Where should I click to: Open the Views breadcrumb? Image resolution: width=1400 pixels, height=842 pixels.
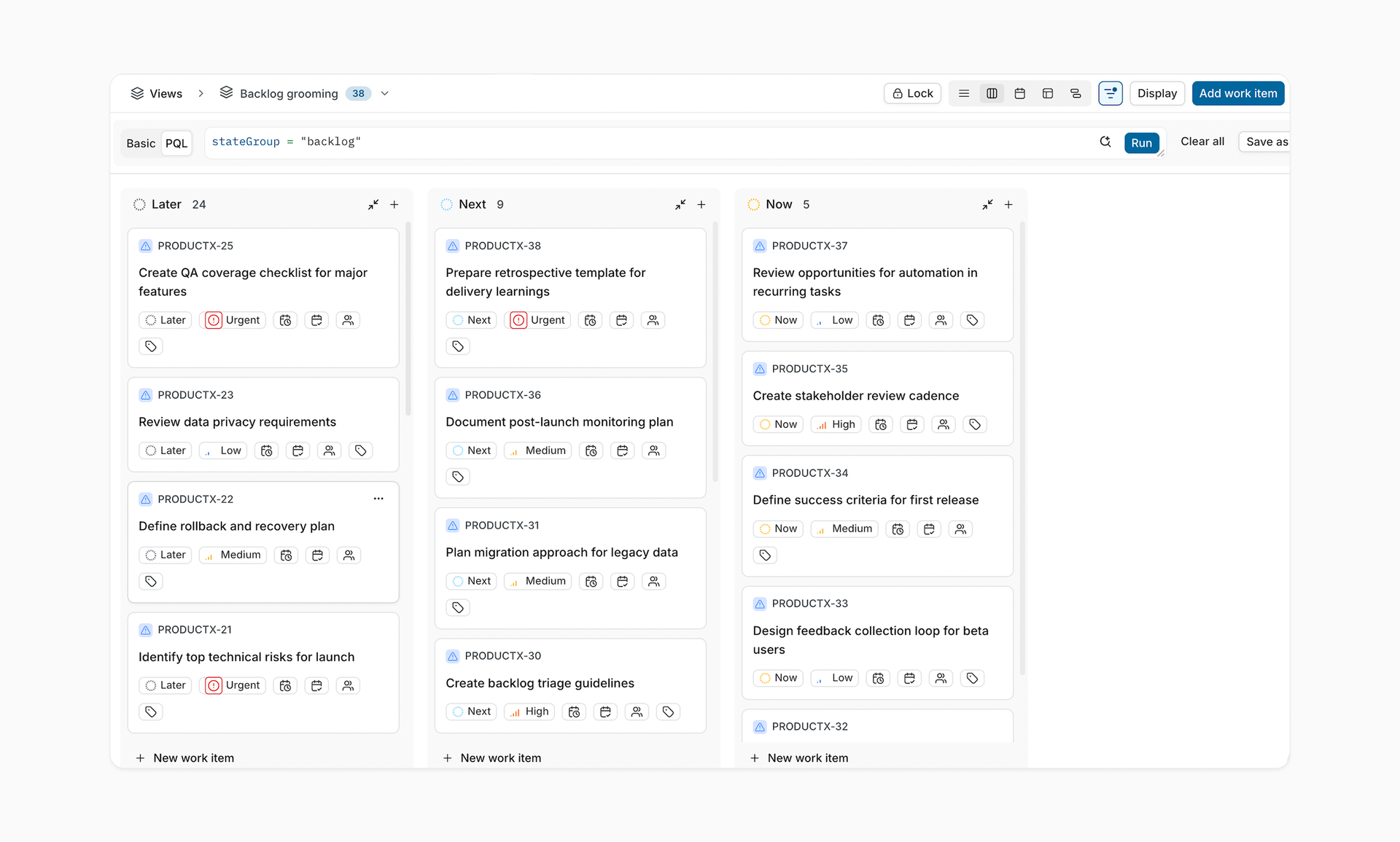click(x=156, y=93)
